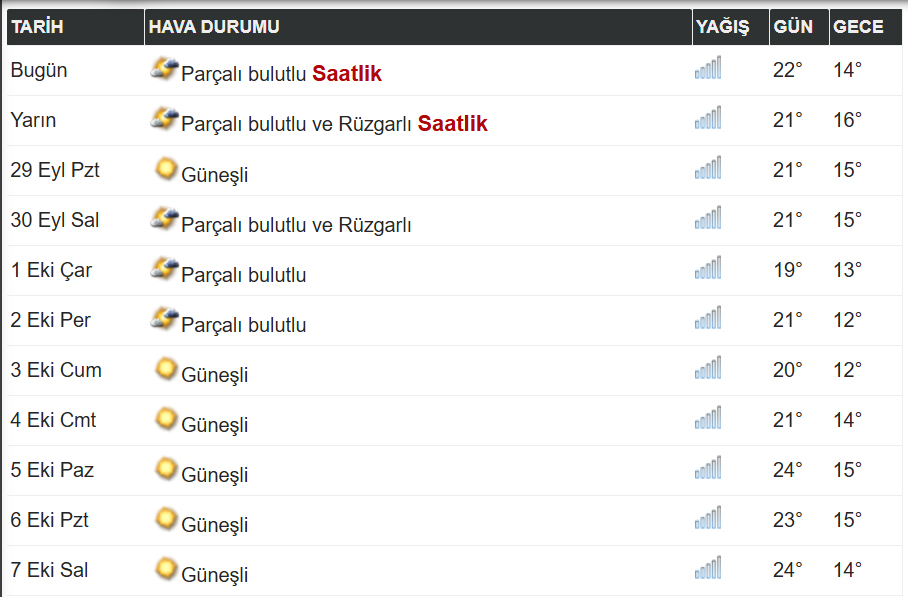
Task: Open the Saatlik link for Bugün
Action: tap(347, 74)
